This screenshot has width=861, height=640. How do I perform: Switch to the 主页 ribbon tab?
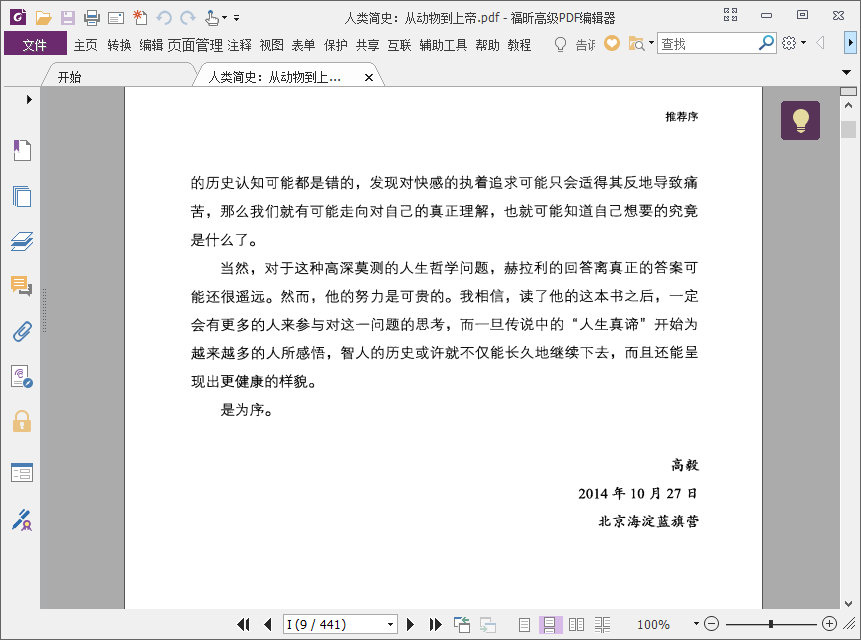86,45
